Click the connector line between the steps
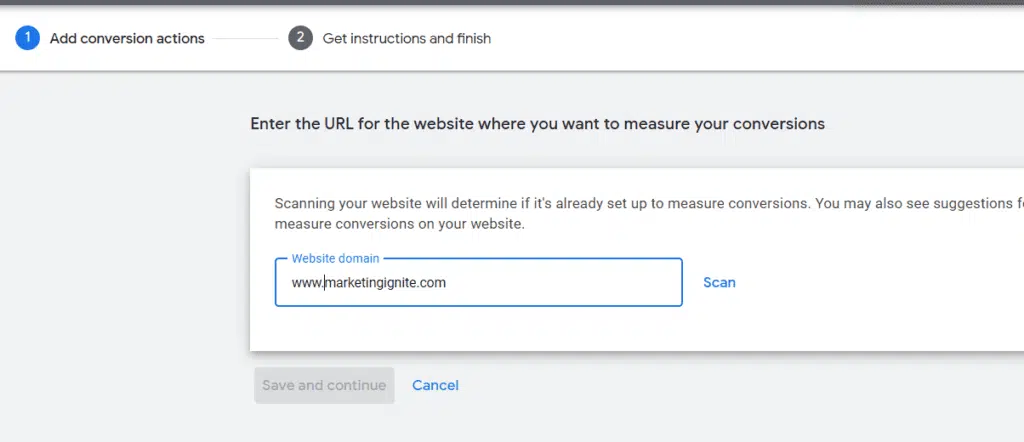 (246, 39)
